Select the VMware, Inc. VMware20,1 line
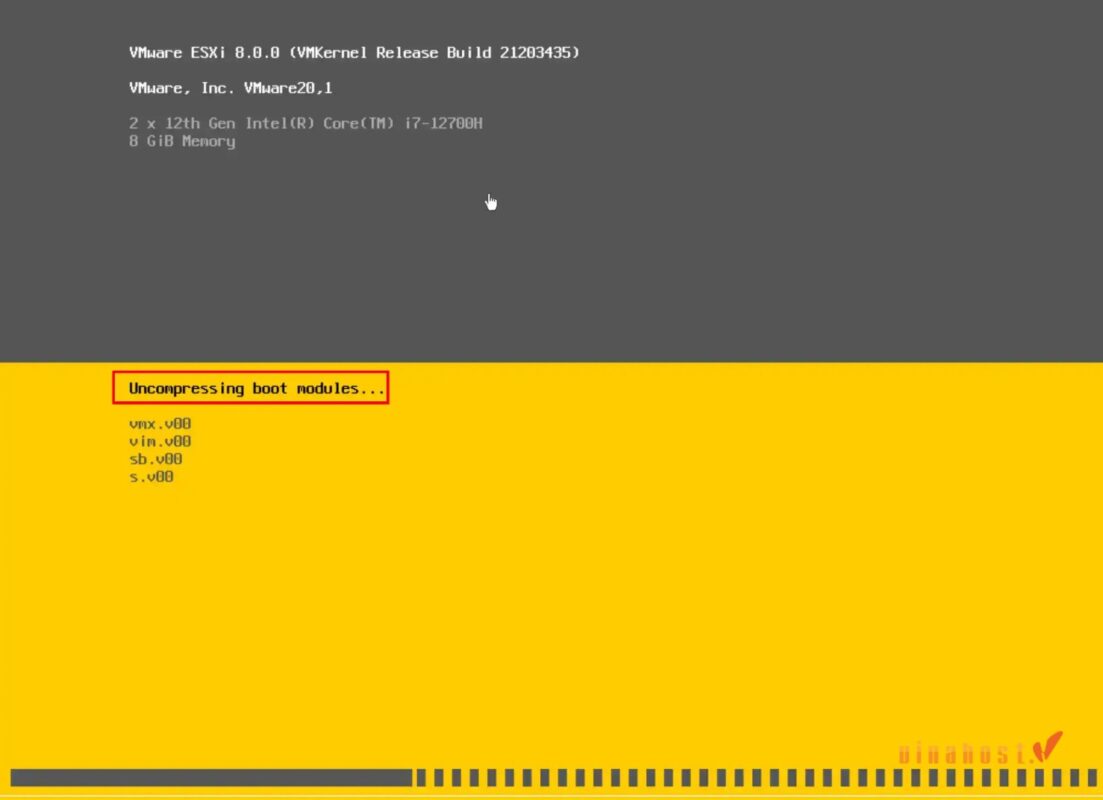This screenshot has width=1103, height=800. point(231,88)
